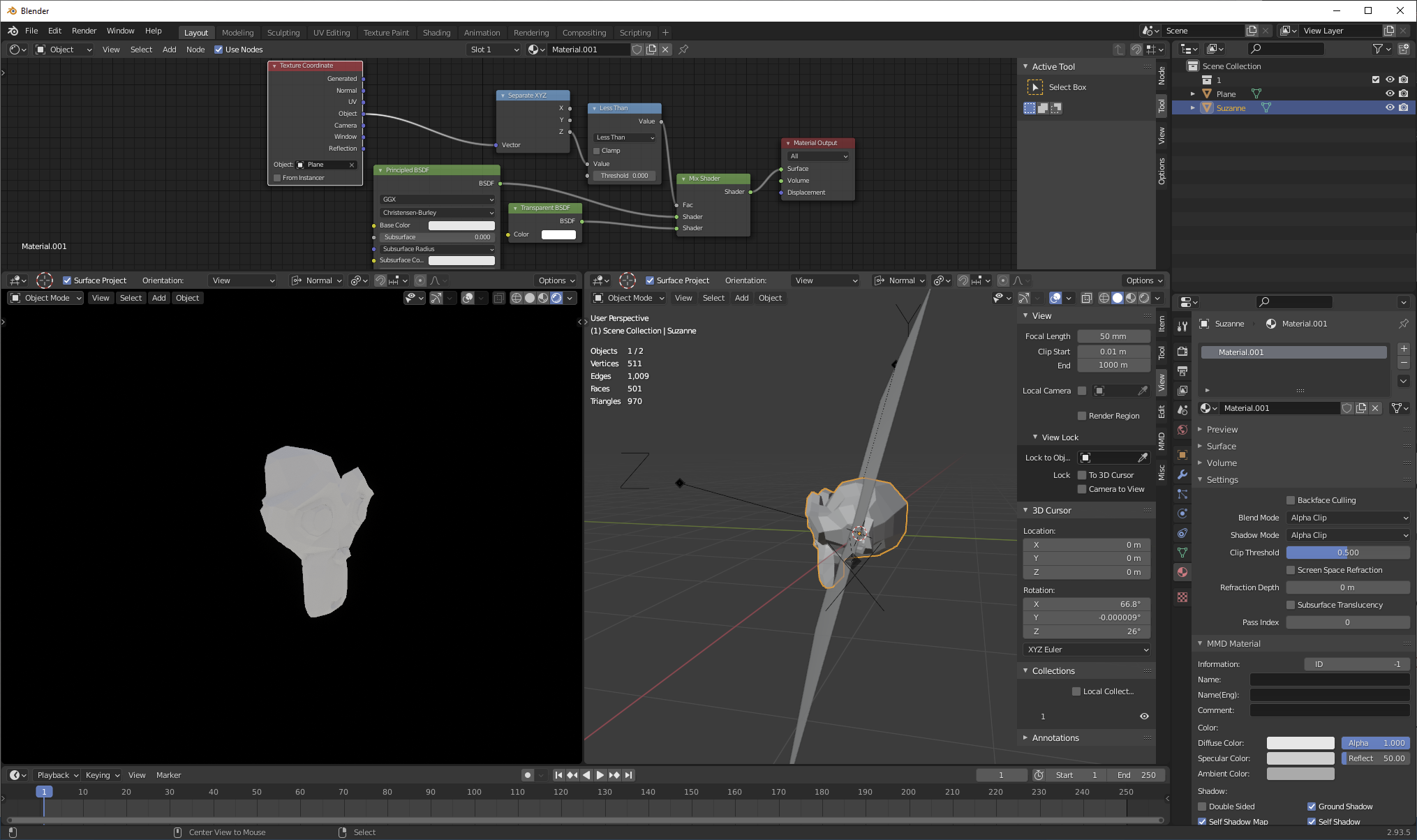Adjust the Clip Threshold slider
The width and height of the screenshot is (1417, 840).
[x=1349, y=553]
